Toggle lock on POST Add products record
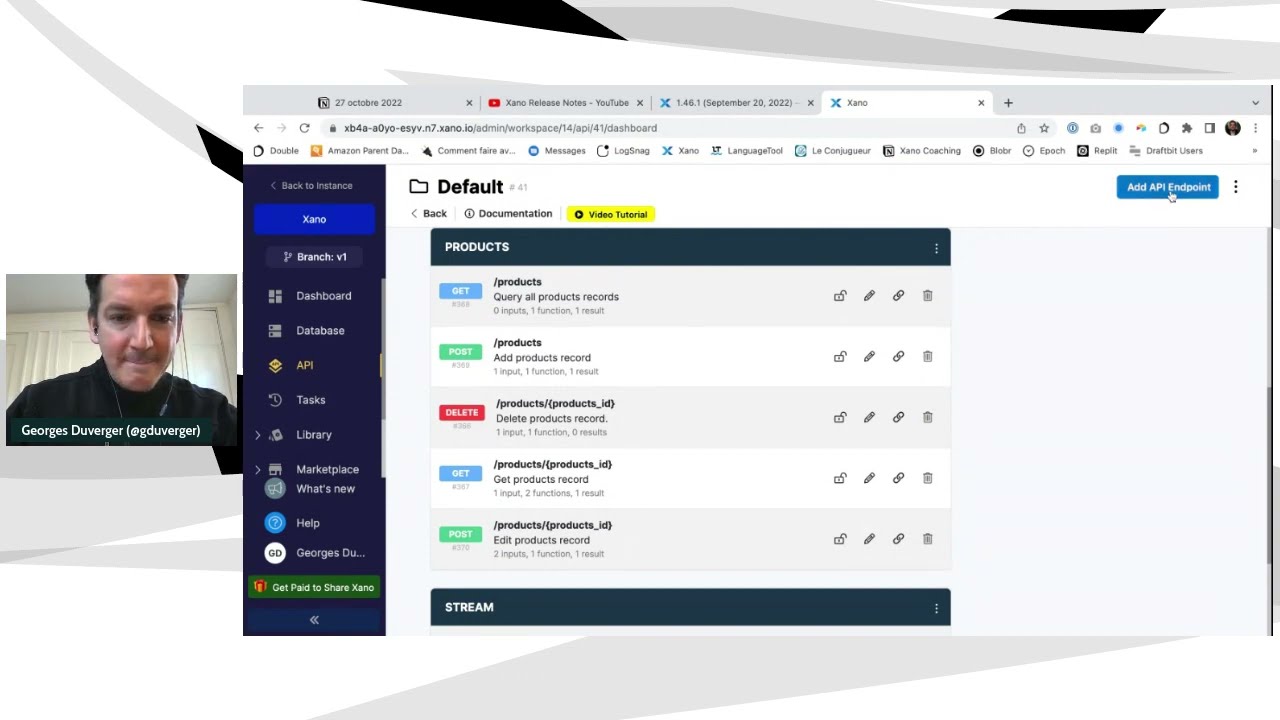 click(840, 356)
